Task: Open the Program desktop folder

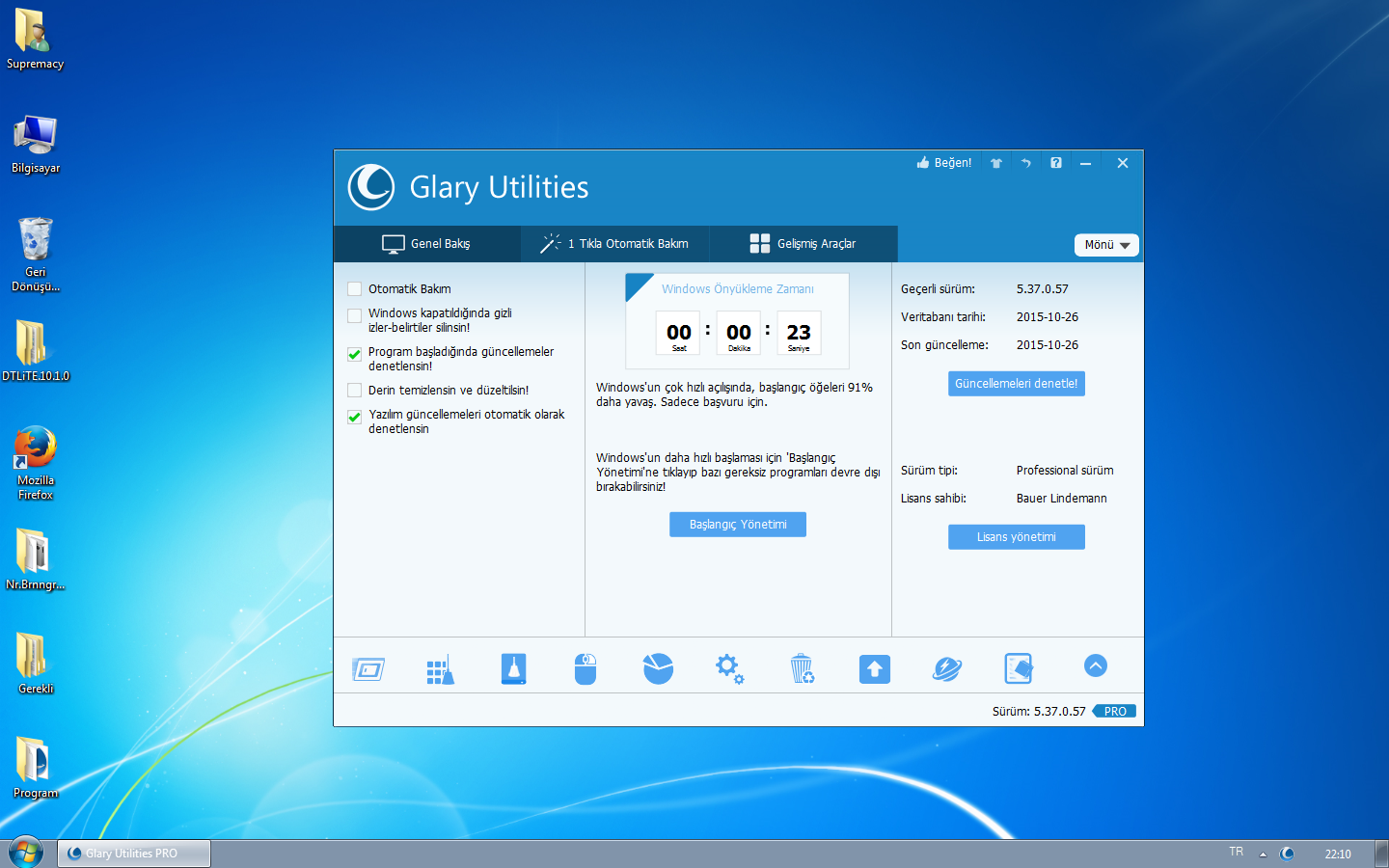Action: pos(36,767)
